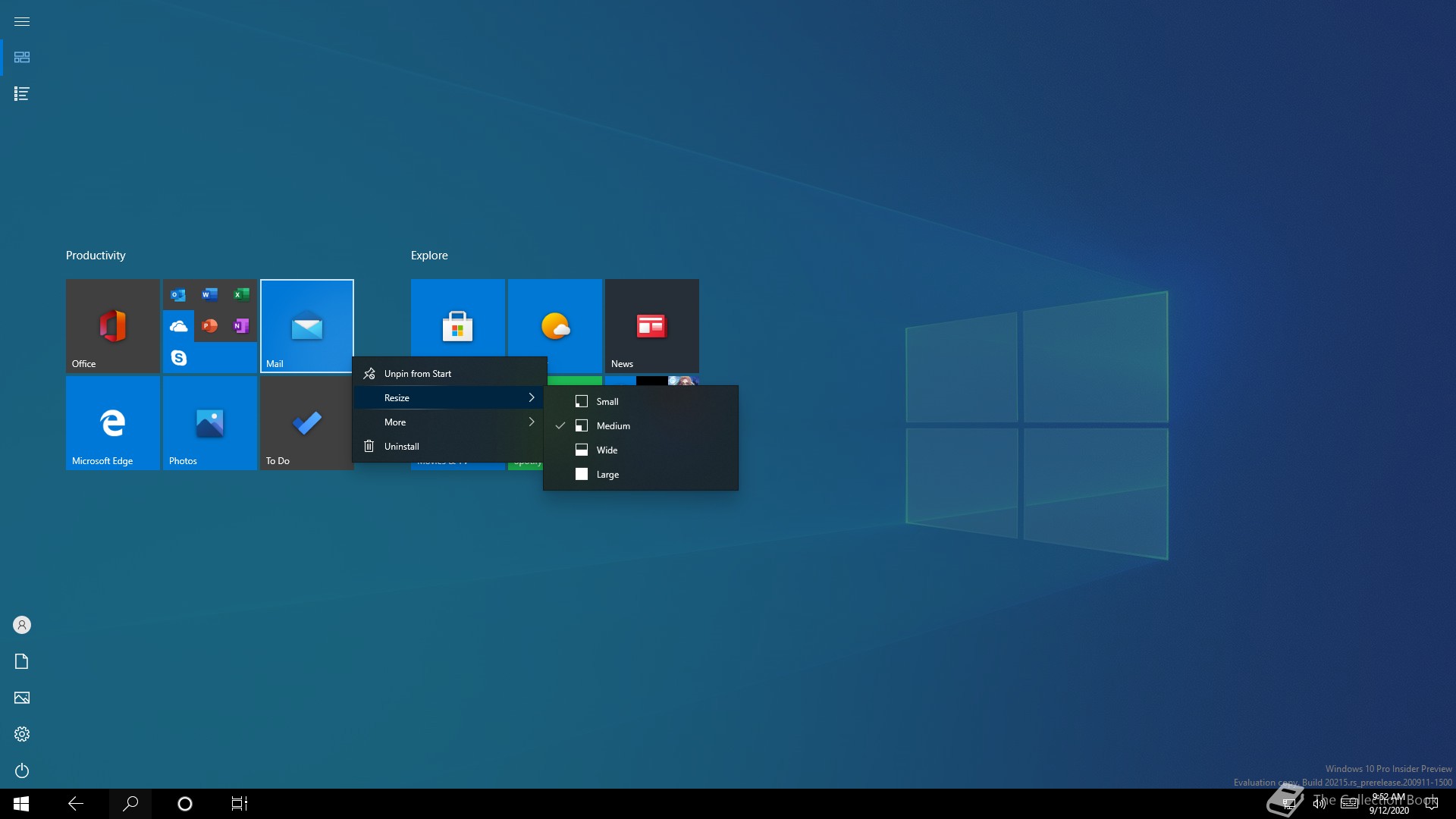Open the Resize submenu entry

(x=450, y=398)
